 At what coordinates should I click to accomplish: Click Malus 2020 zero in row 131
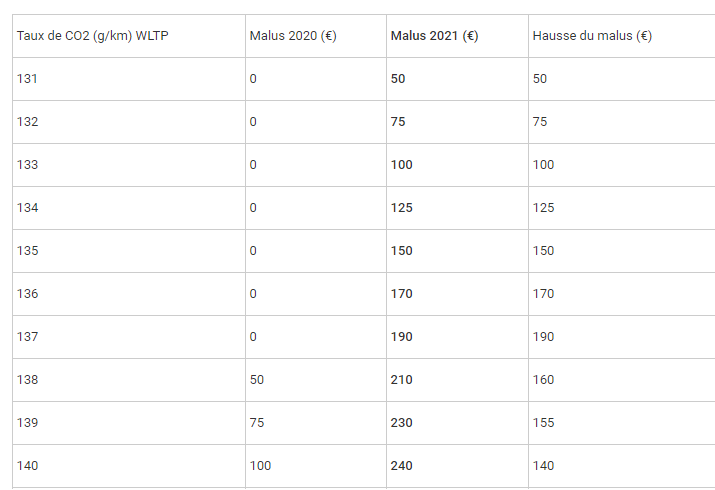(253, 79)
